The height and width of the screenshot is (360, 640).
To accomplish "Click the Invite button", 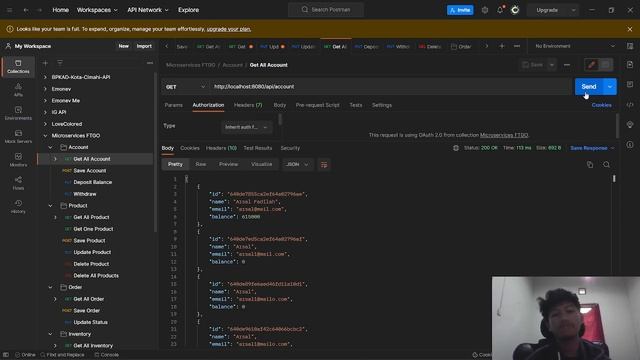I will point(460,10).
